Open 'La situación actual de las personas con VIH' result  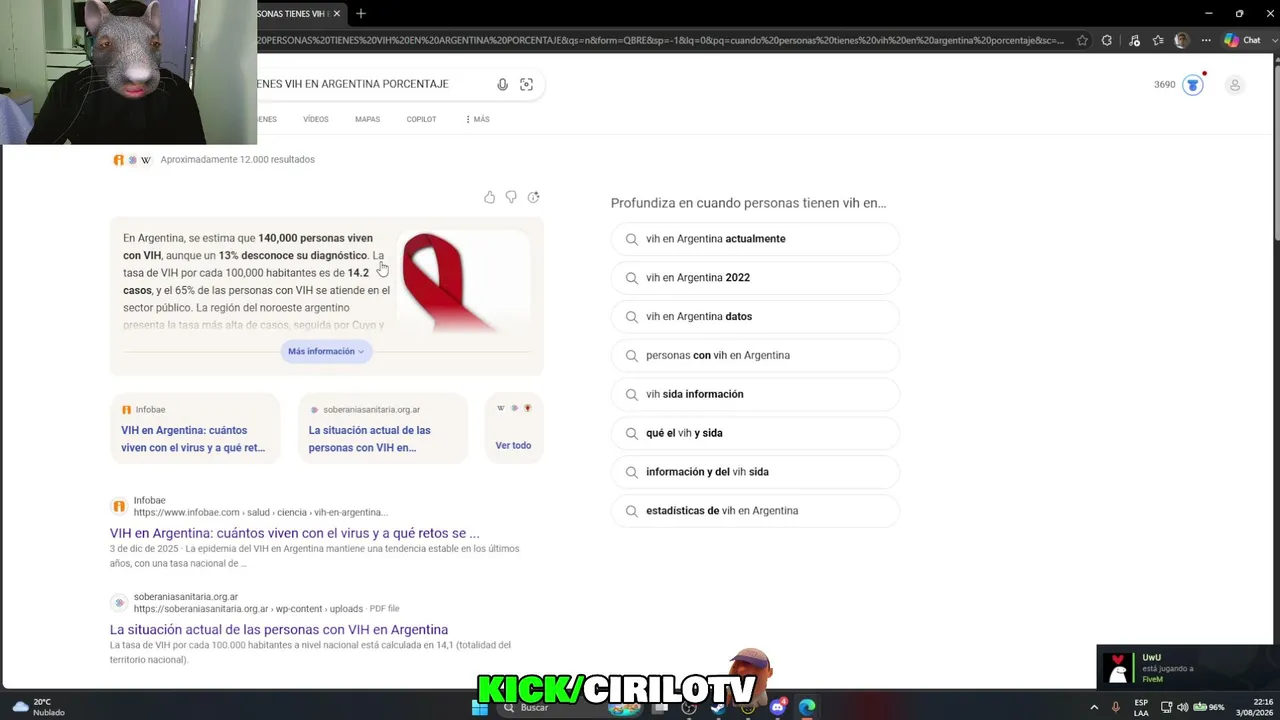pos(279,629)
